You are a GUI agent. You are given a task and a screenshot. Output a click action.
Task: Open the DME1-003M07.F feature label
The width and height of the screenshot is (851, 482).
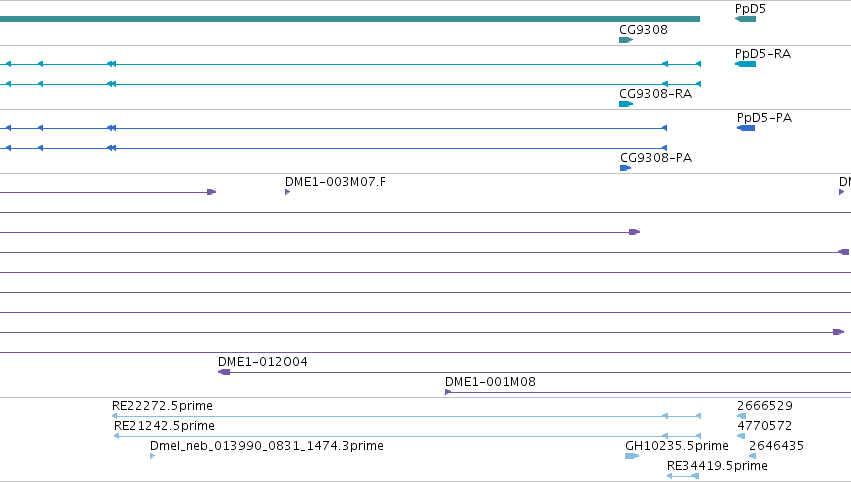[x=335, y=182]
